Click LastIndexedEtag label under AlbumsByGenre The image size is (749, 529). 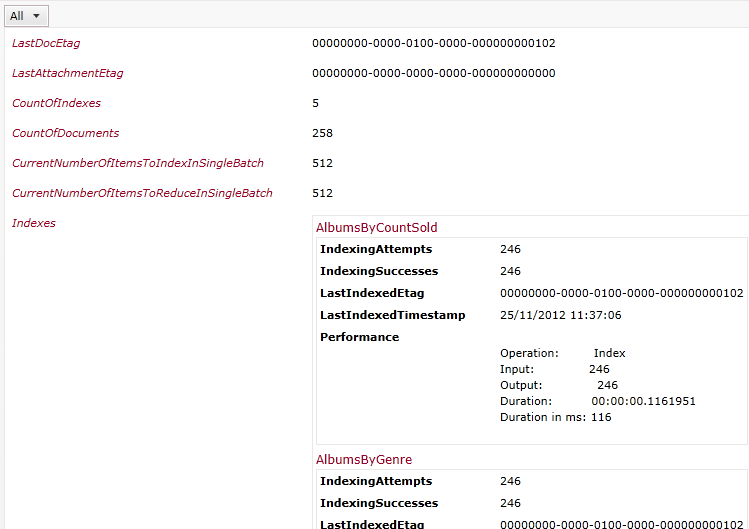(372, 524)
